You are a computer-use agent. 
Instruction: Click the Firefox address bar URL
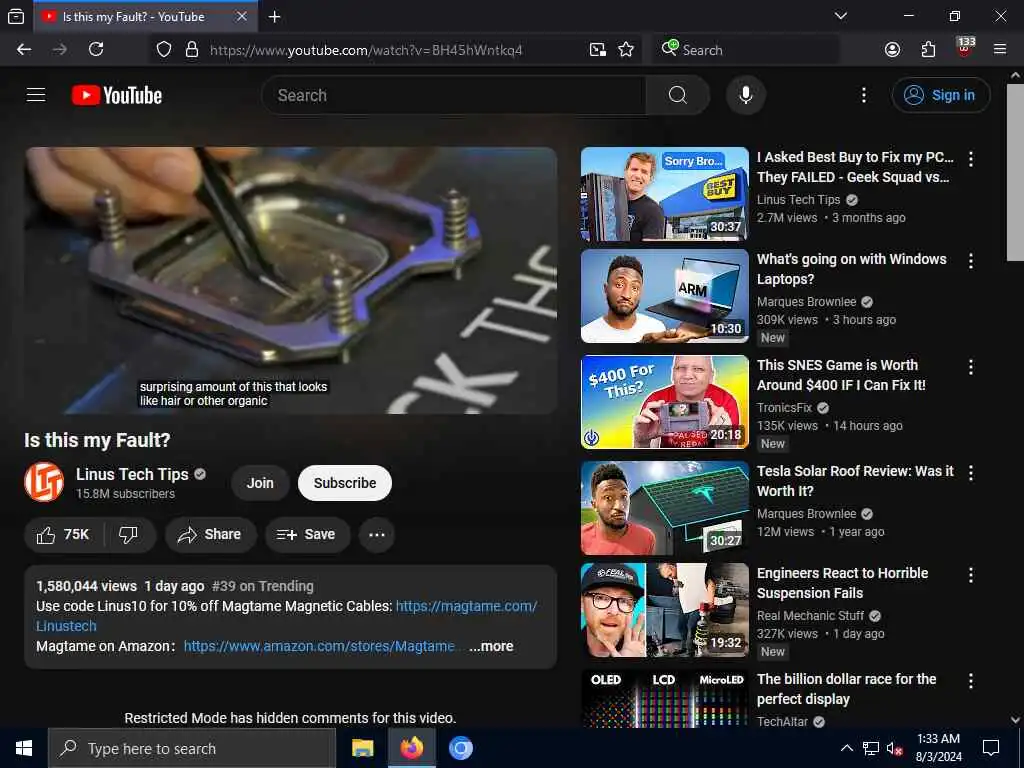(x=366, y=50)
